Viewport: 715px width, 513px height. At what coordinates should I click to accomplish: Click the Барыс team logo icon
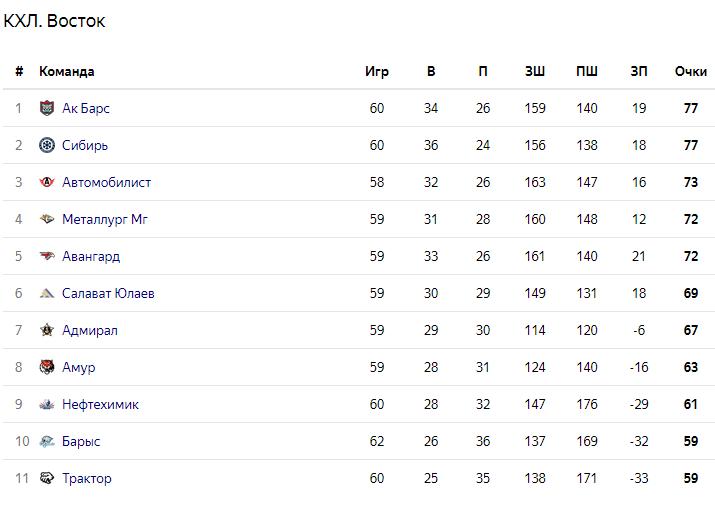coord(47,441)
